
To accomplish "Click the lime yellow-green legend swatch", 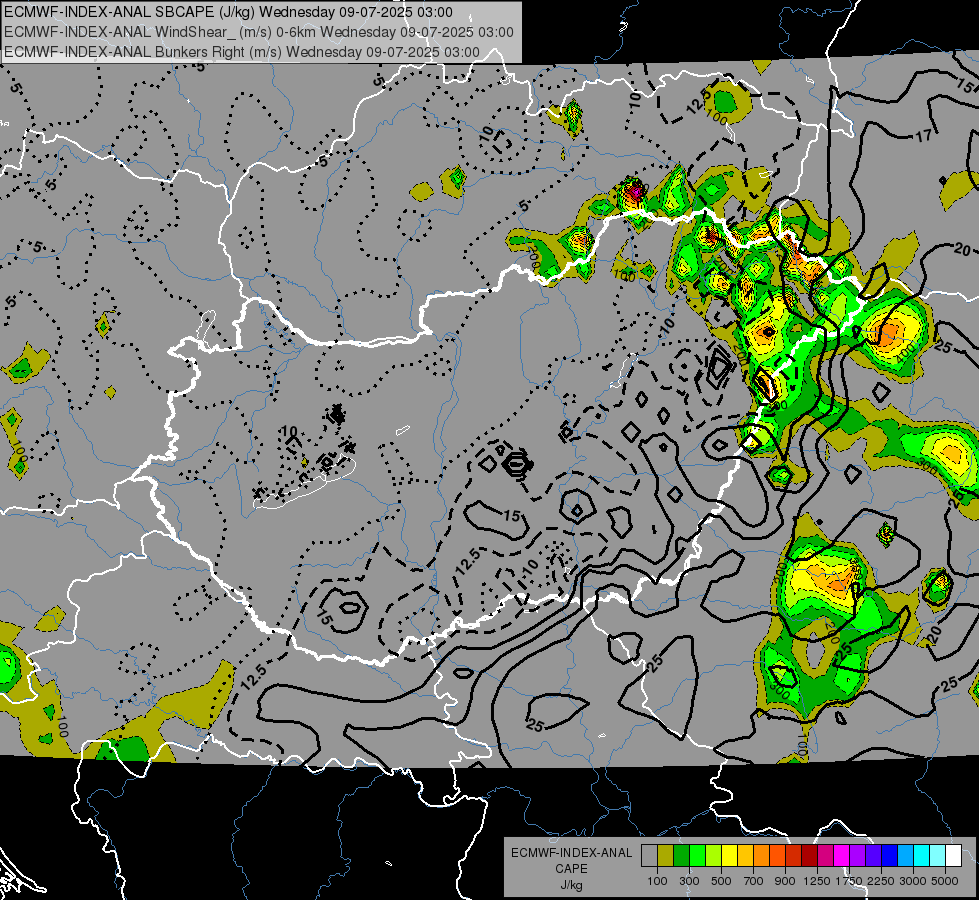I will [x=713, y=855].
